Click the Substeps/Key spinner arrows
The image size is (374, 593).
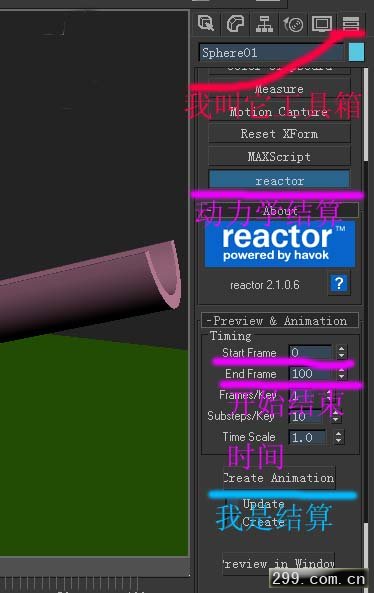tap(335, 417)
